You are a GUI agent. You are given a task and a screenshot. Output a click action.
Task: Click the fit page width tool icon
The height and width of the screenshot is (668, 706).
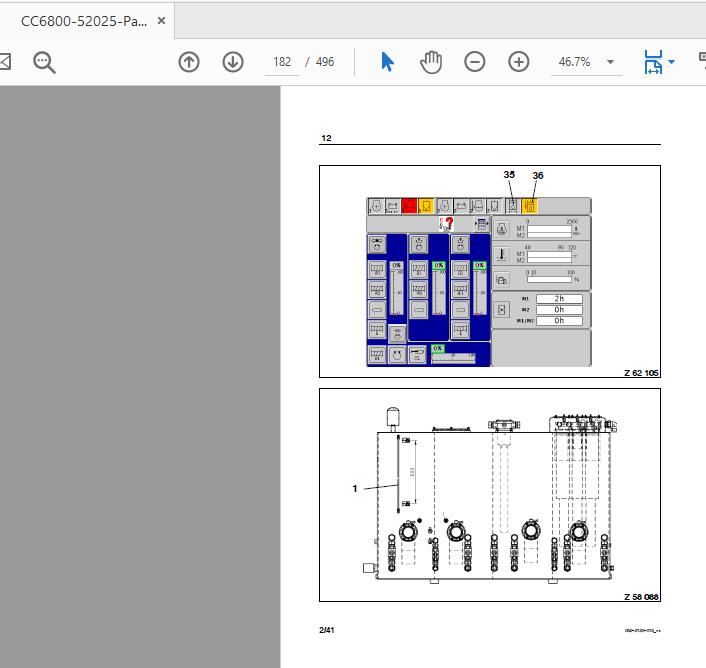click(x=653, y=62)
